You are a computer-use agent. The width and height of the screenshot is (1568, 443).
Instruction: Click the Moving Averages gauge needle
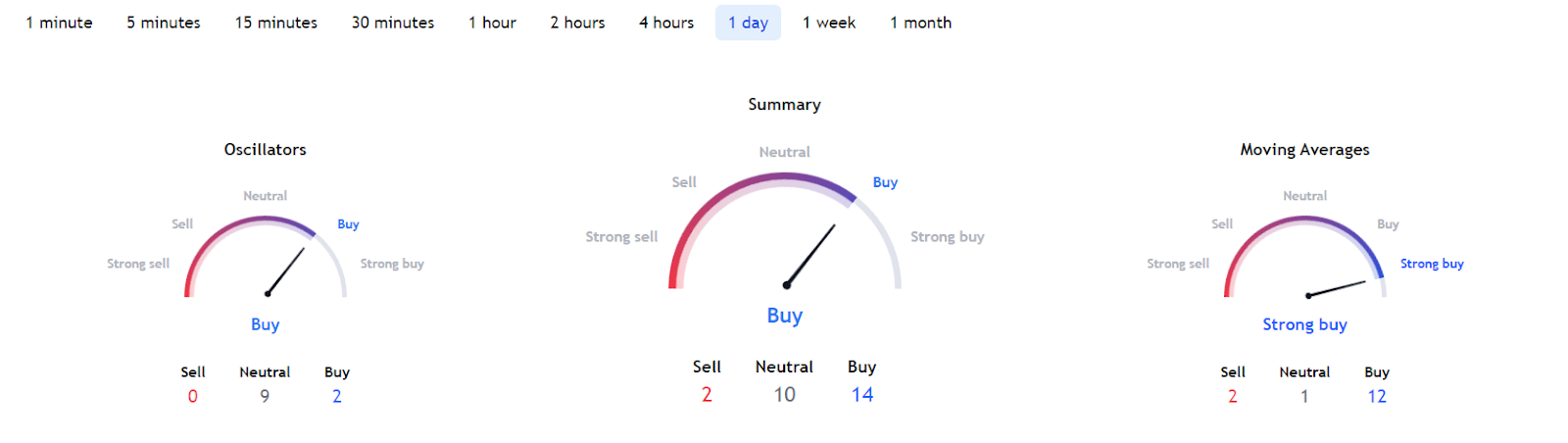point(1337,288)
